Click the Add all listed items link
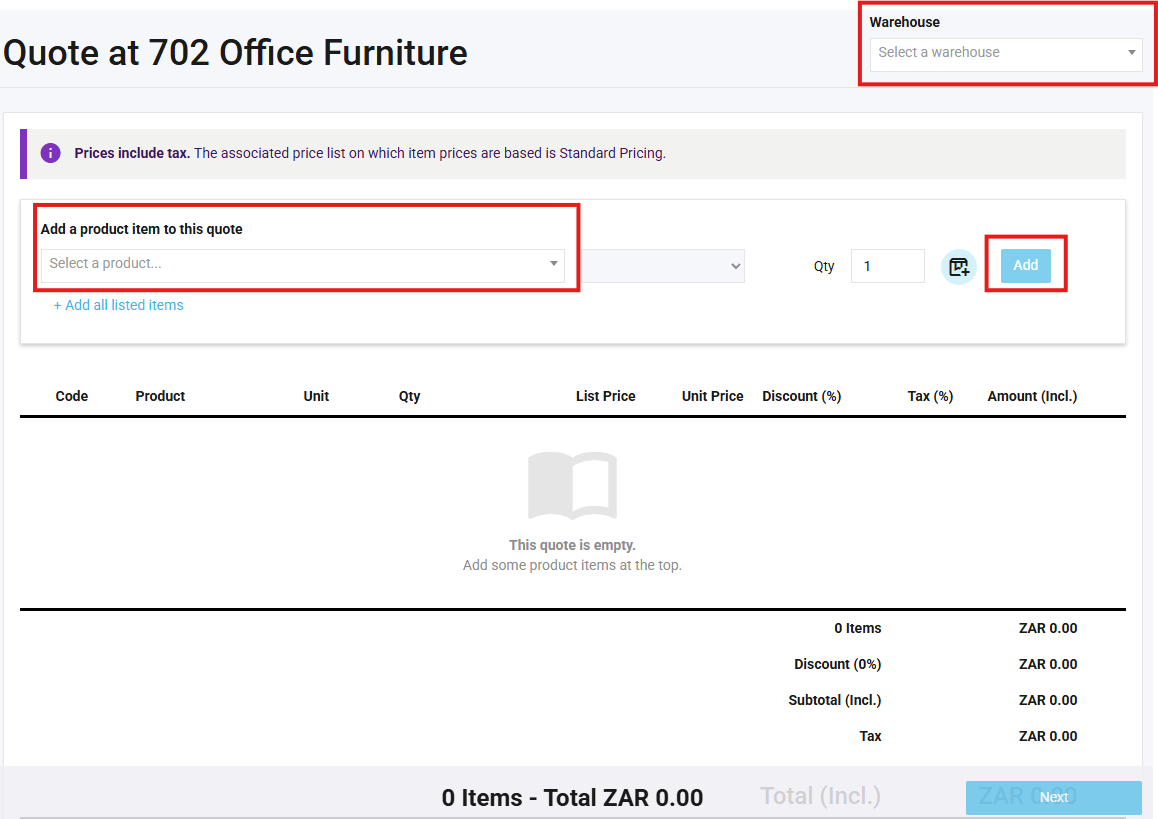The height and width of the screenshot is (819, 1158). 118,305
